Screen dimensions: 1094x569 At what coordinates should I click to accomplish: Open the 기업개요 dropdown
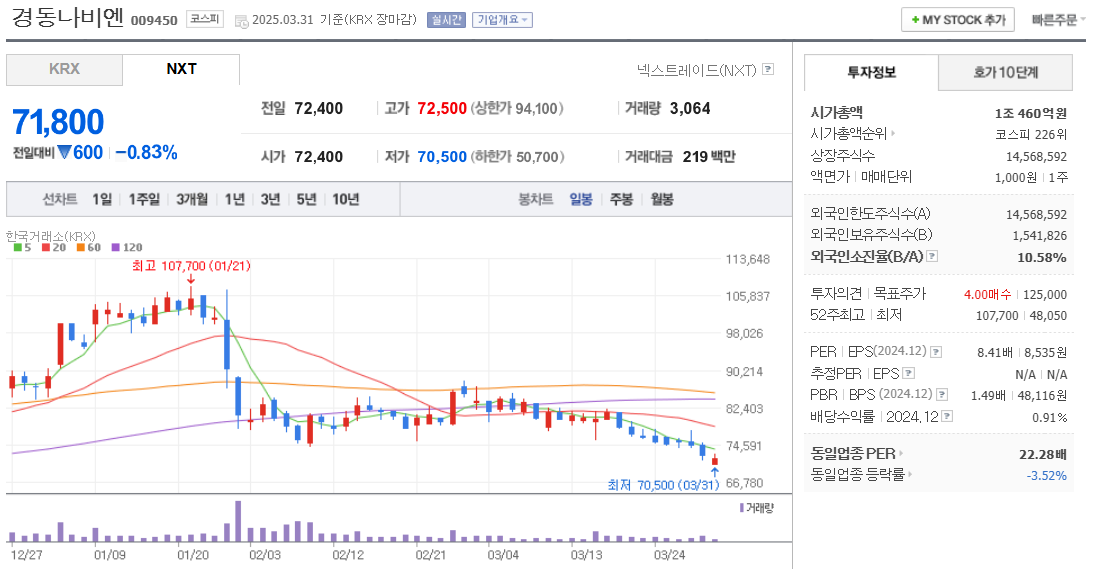click(502, 20)
